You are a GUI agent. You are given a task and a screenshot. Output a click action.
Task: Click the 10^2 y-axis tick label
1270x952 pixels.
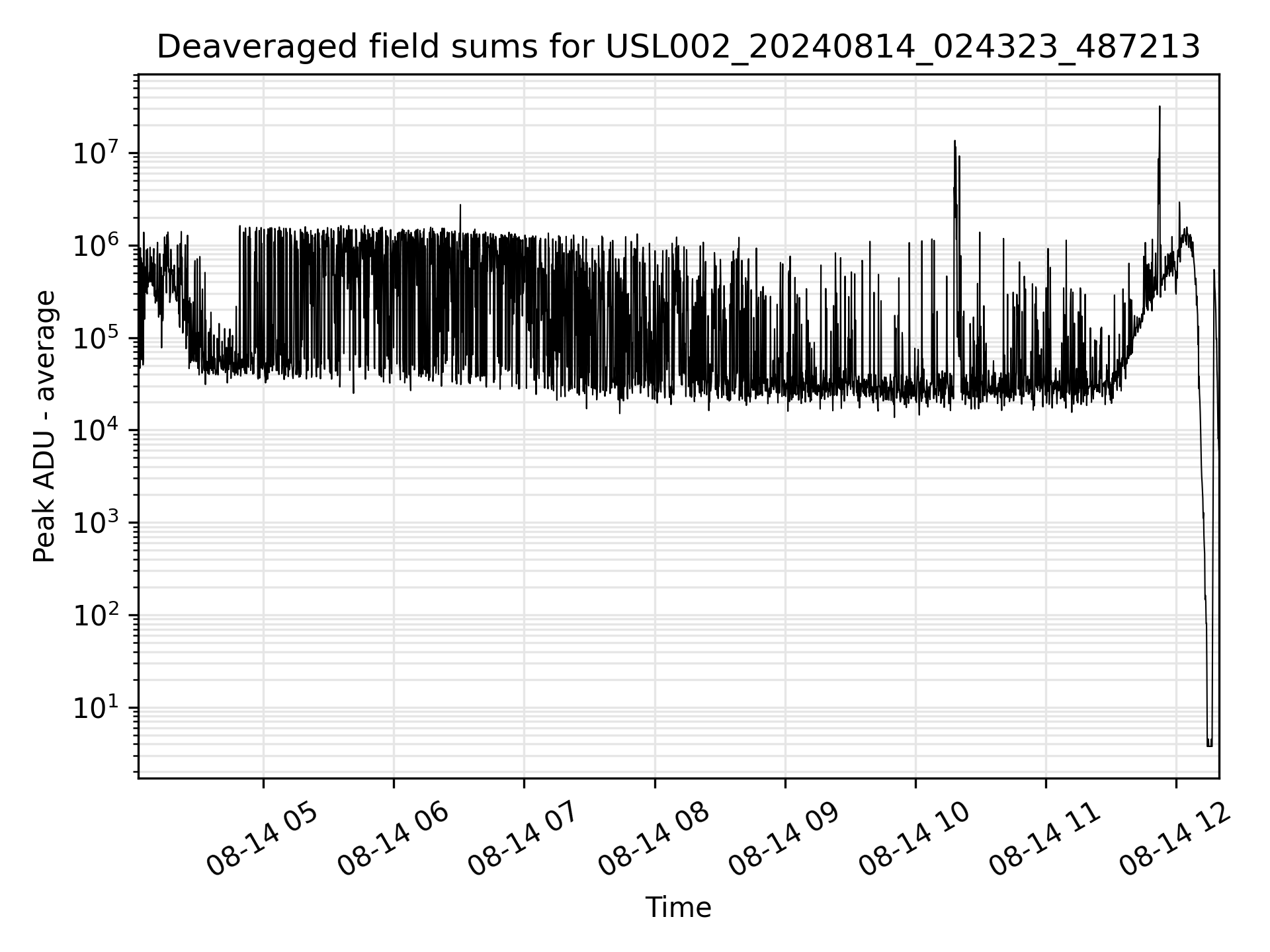coord(97,615)
